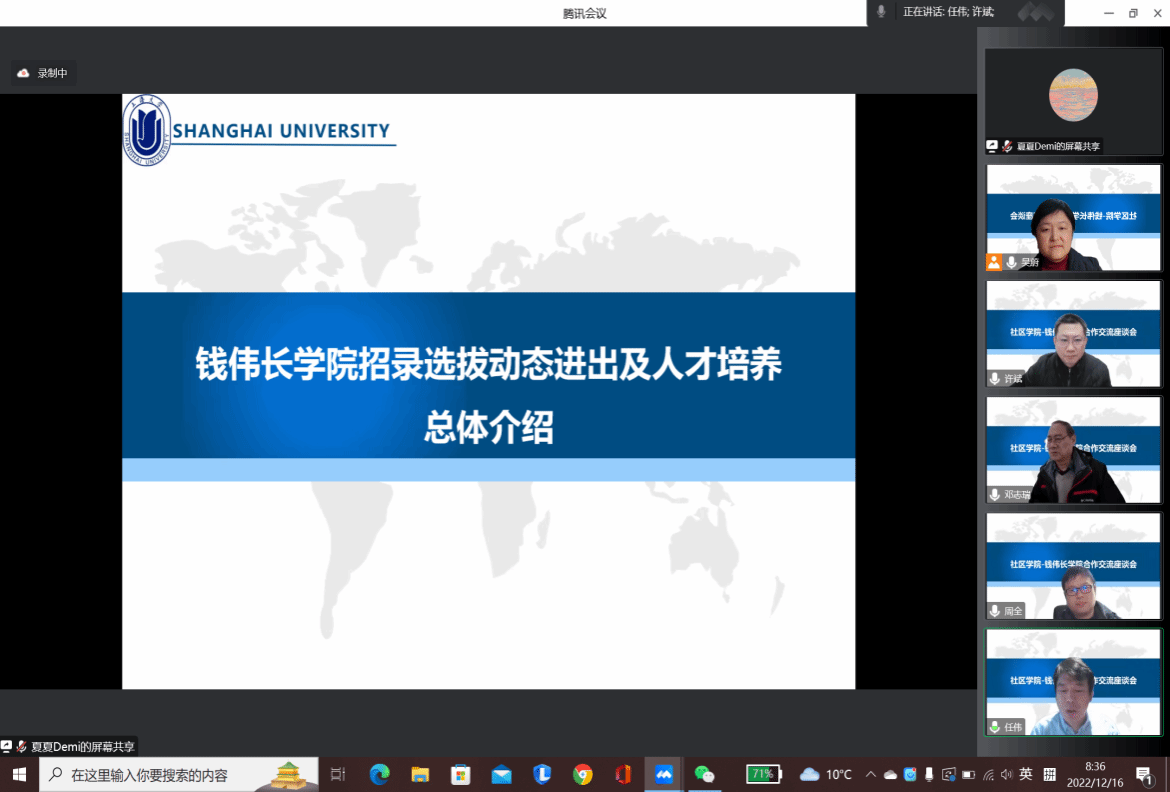Mute 任伟's microphone on his video tile
Viewport: 1170px width, 792px height.
(993, 726)
